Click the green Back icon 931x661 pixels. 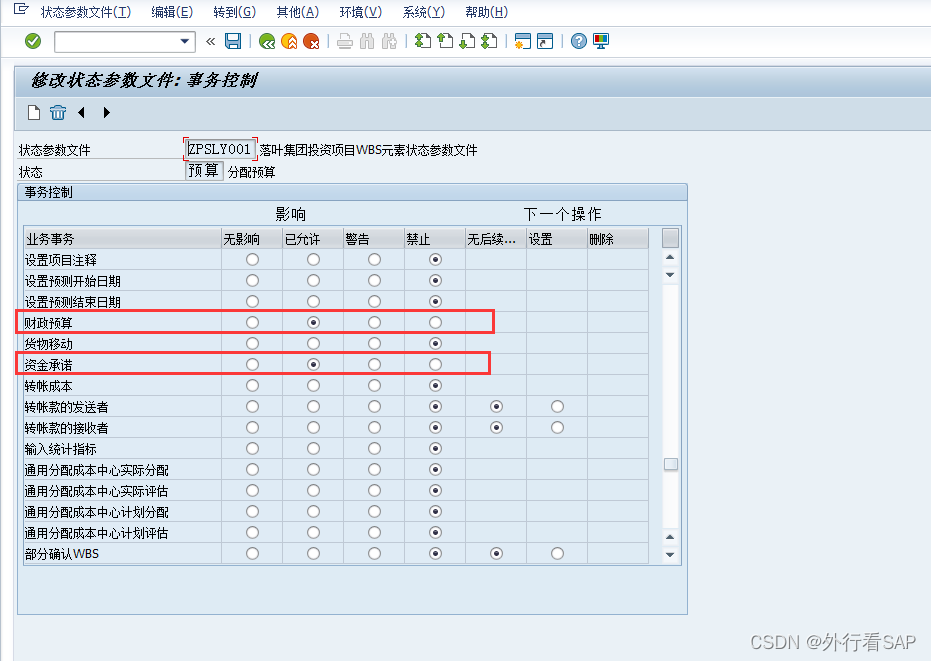267,41
